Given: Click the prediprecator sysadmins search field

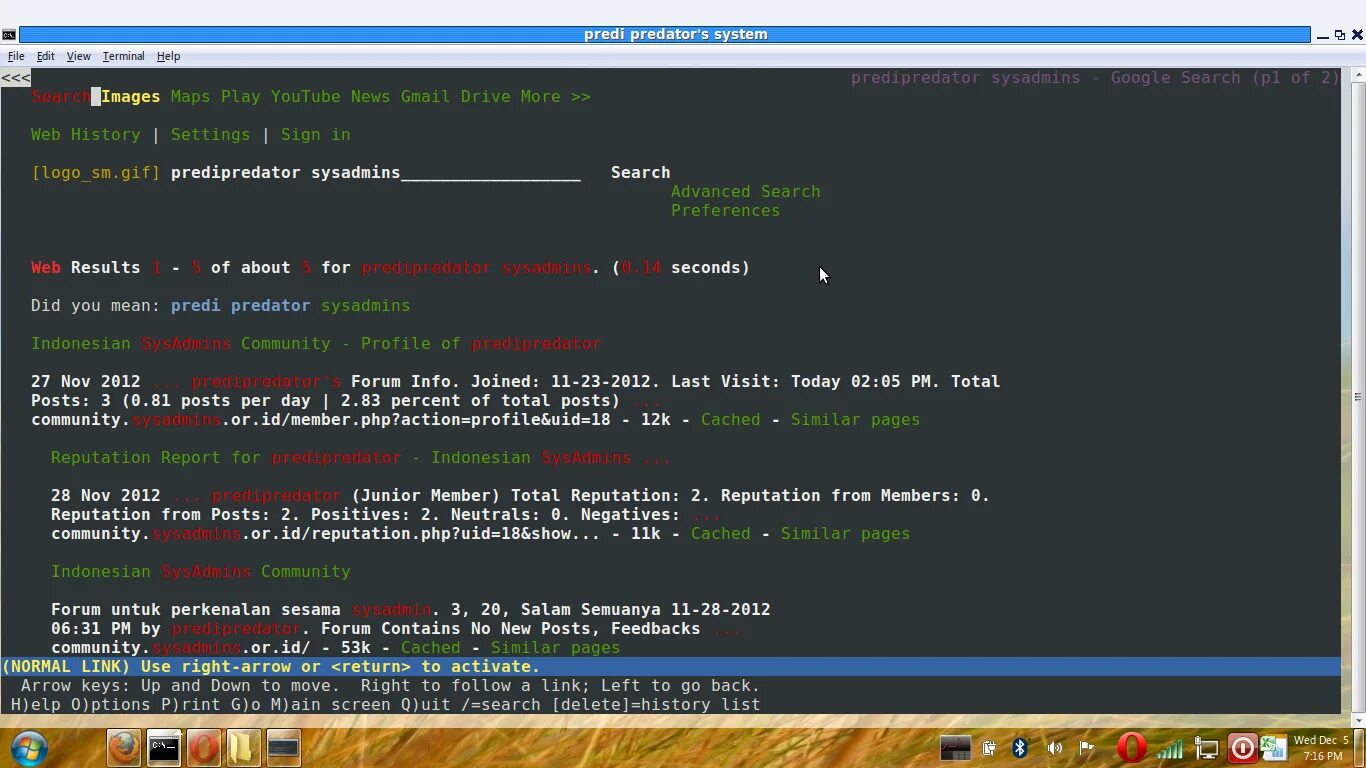Looking at the screenshot, I should click(x=375, y=173).
